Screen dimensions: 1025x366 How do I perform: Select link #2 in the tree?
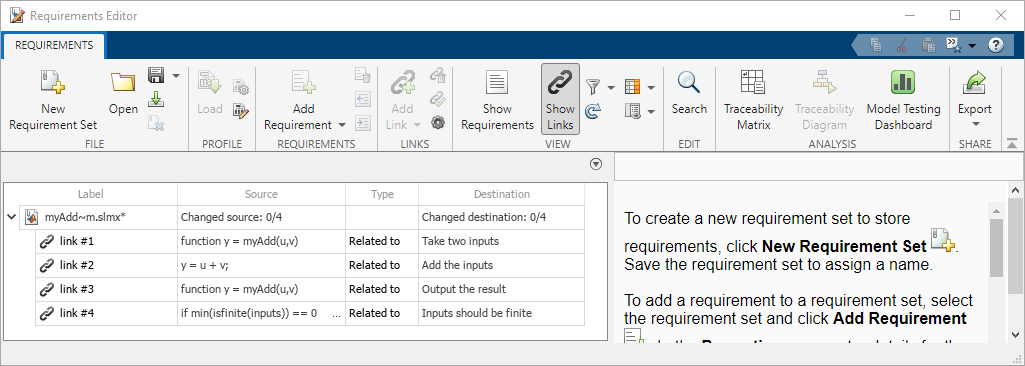point(76,265)
